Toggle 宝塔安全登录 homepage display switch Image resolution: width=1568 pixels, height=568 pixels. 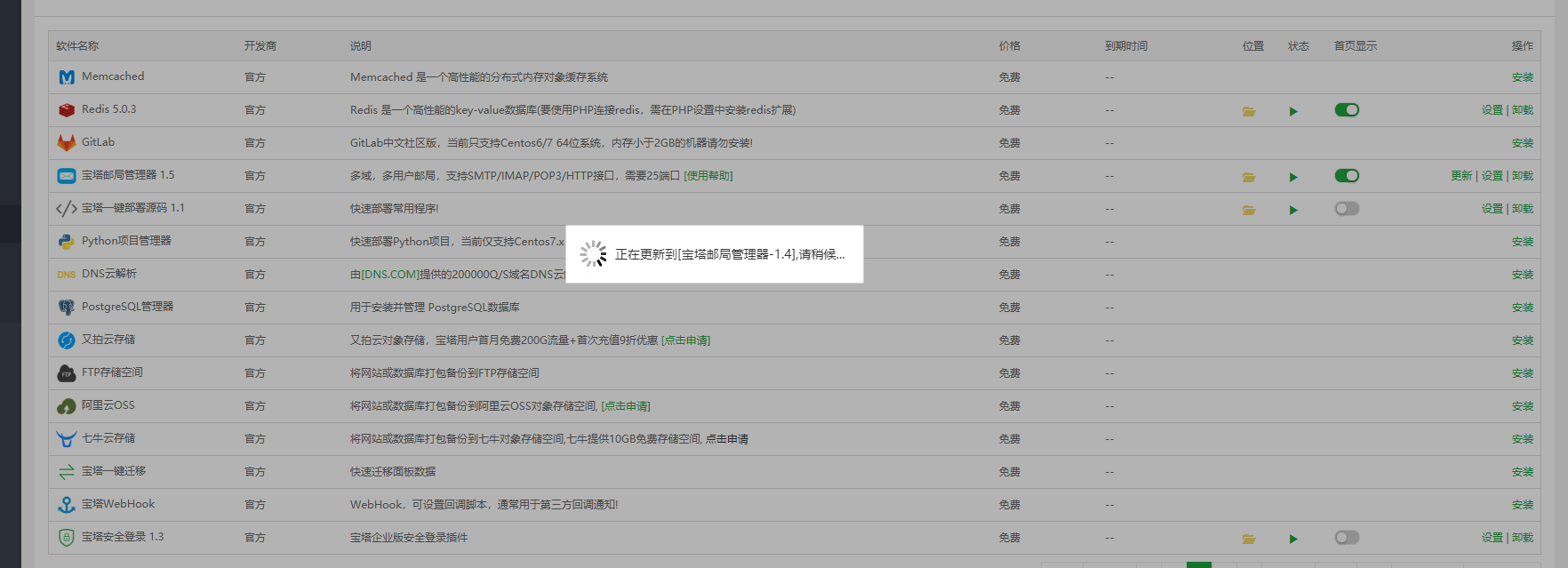pyautogui.click(x=1347, y=538)
